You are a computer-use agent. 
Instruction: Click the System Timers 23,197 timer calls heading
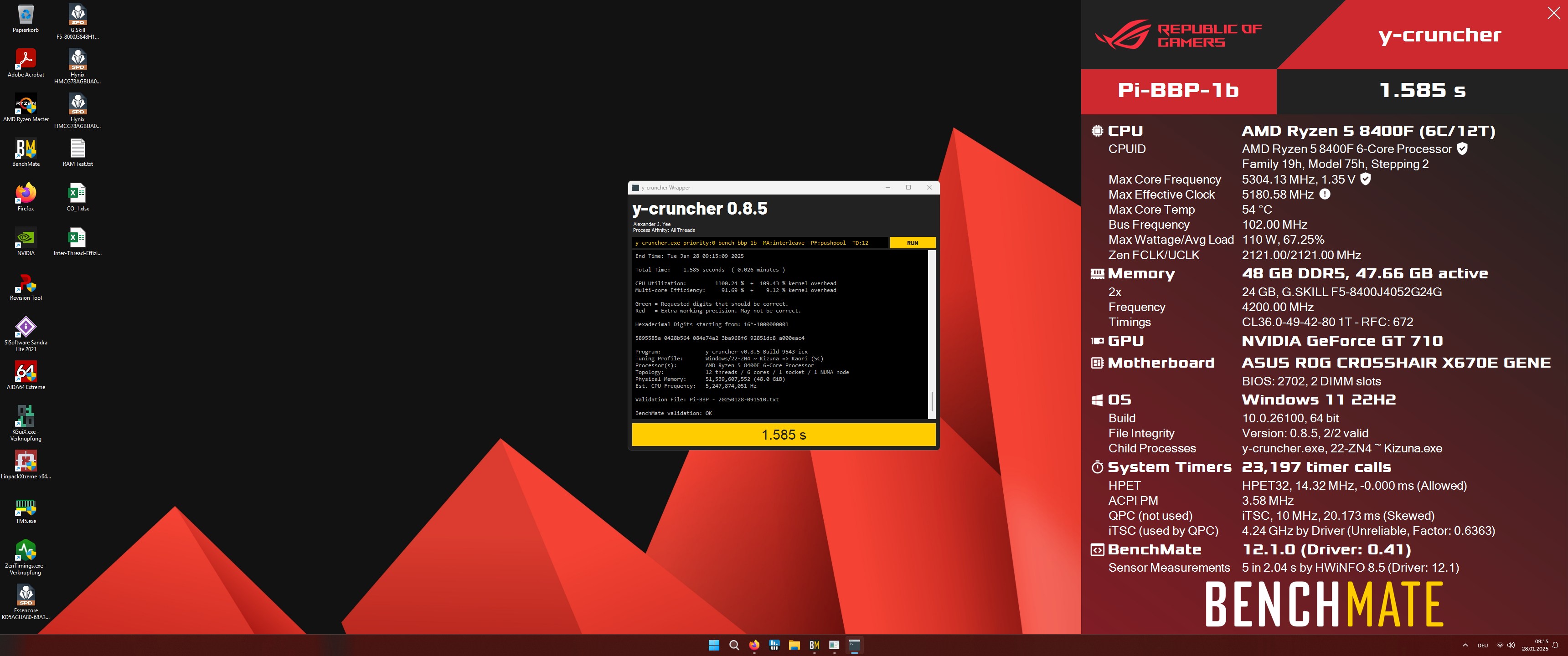pos(1316,467)
